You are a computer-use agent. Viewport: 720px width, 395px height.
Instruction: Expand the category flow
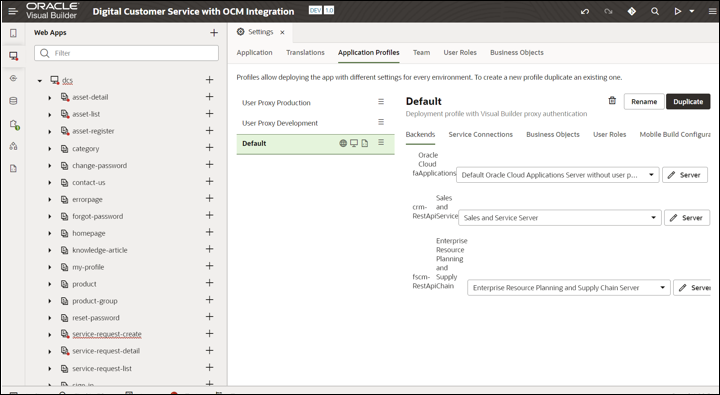click(50, 149)
